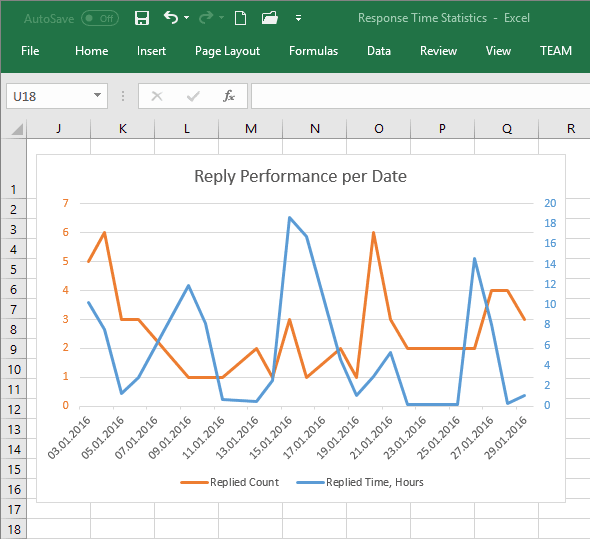Expand the Name Box dropdown arrow

(97, 95)
